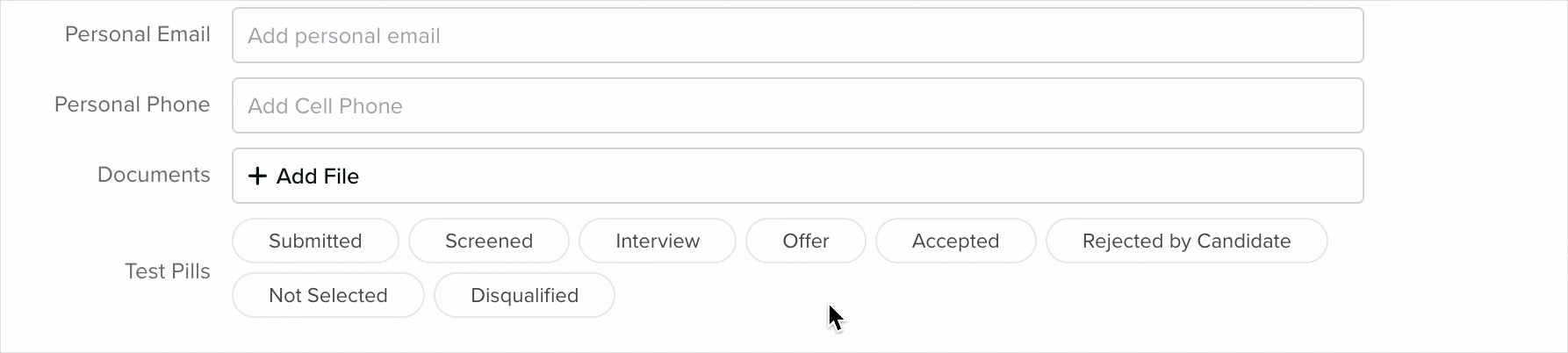
Task: Toggle the Screened pill
Action: click(x=489, y=241)
